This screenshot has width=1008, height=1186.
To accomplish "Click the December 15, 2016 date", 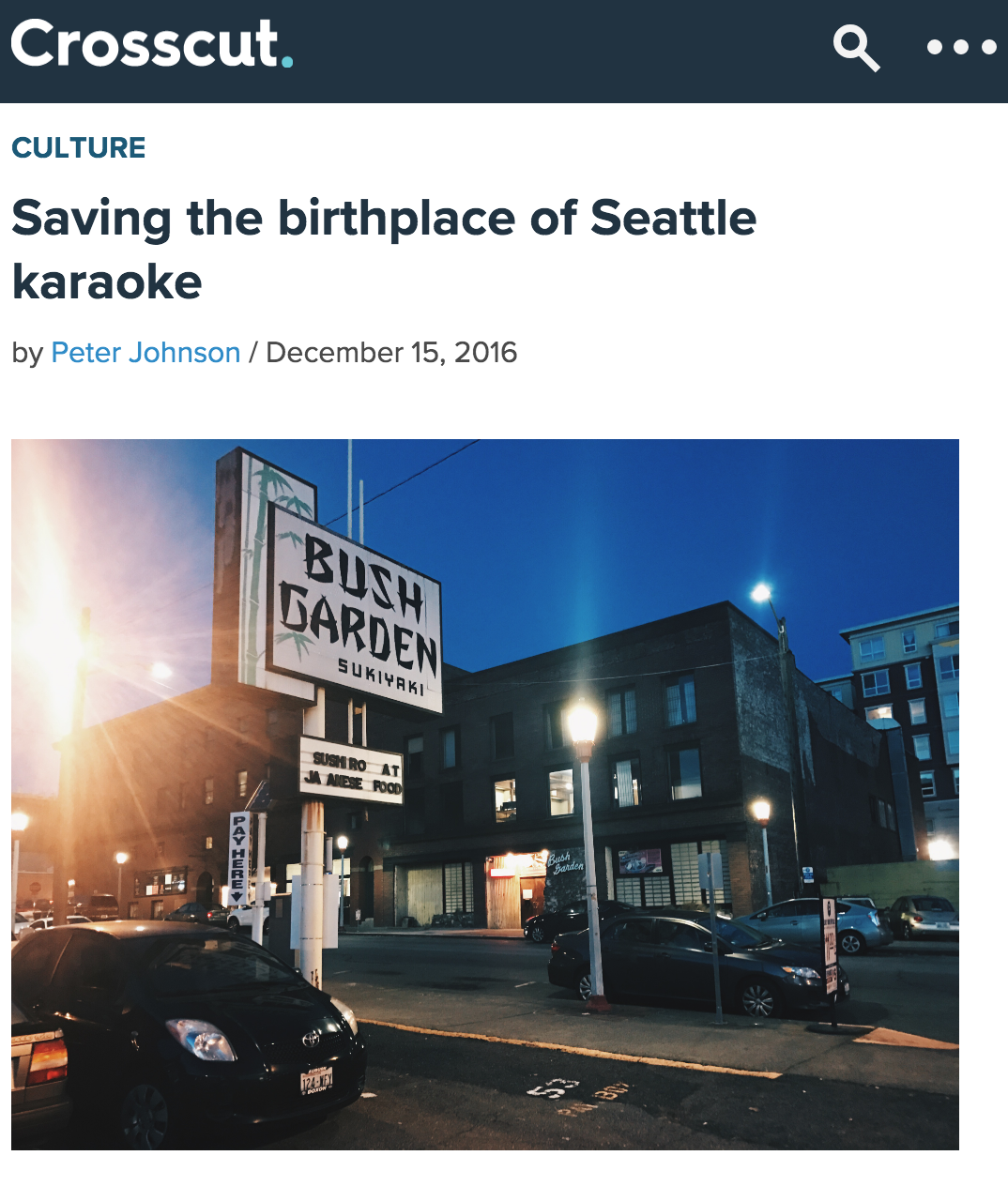I will click(x=391, y=353).
